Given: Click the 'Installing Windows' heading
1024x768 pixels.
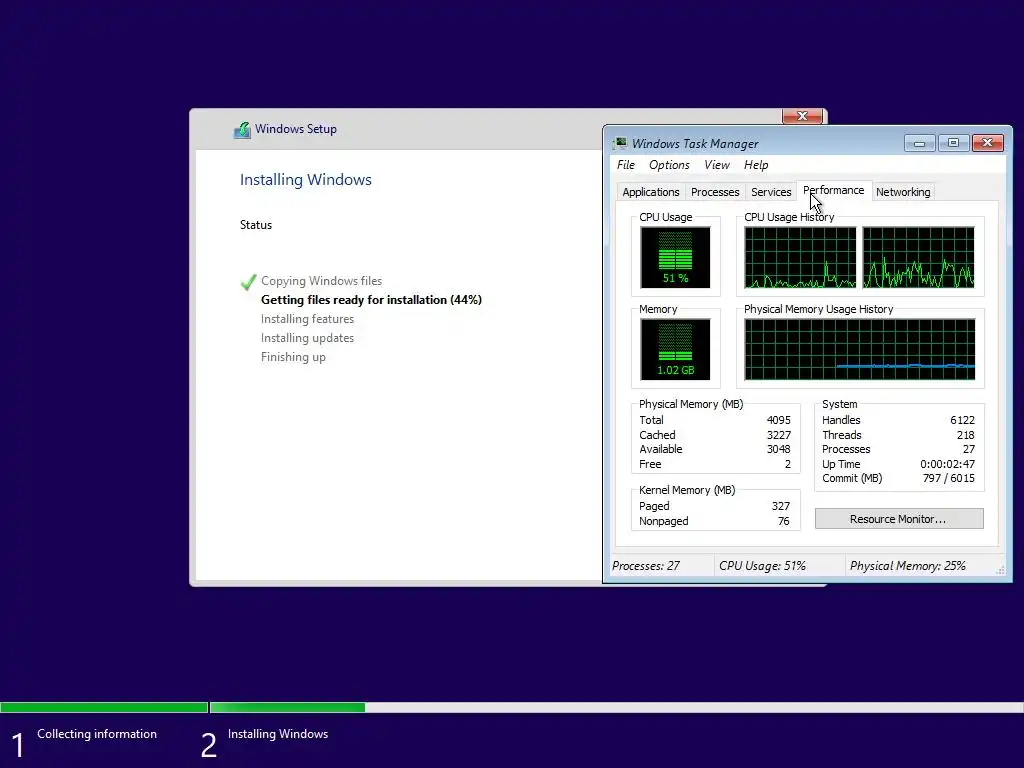Looking at the screenshot, I should (x=306, y=180).
